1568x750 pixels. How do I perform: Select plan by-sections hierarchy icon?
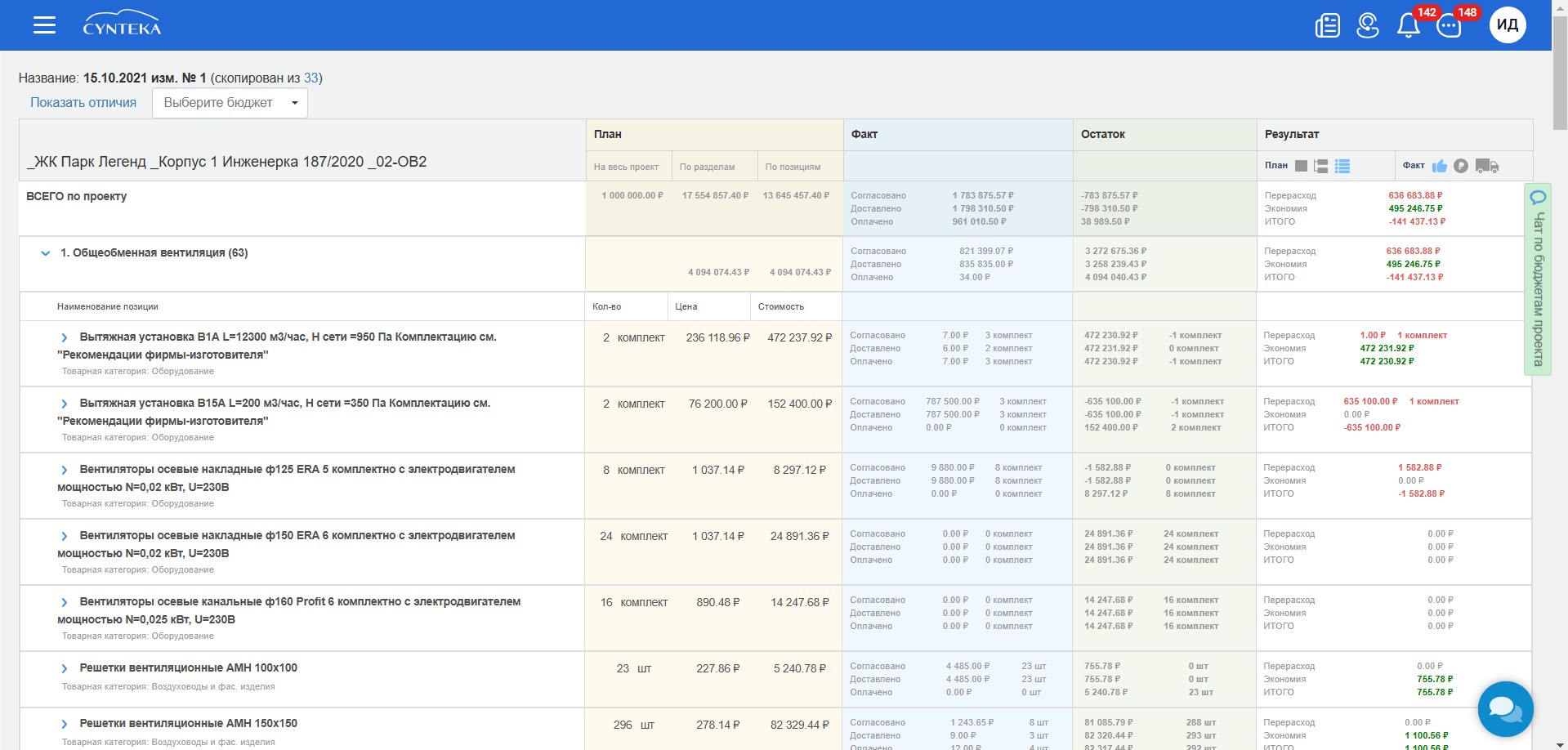[x=1320, y=166]
